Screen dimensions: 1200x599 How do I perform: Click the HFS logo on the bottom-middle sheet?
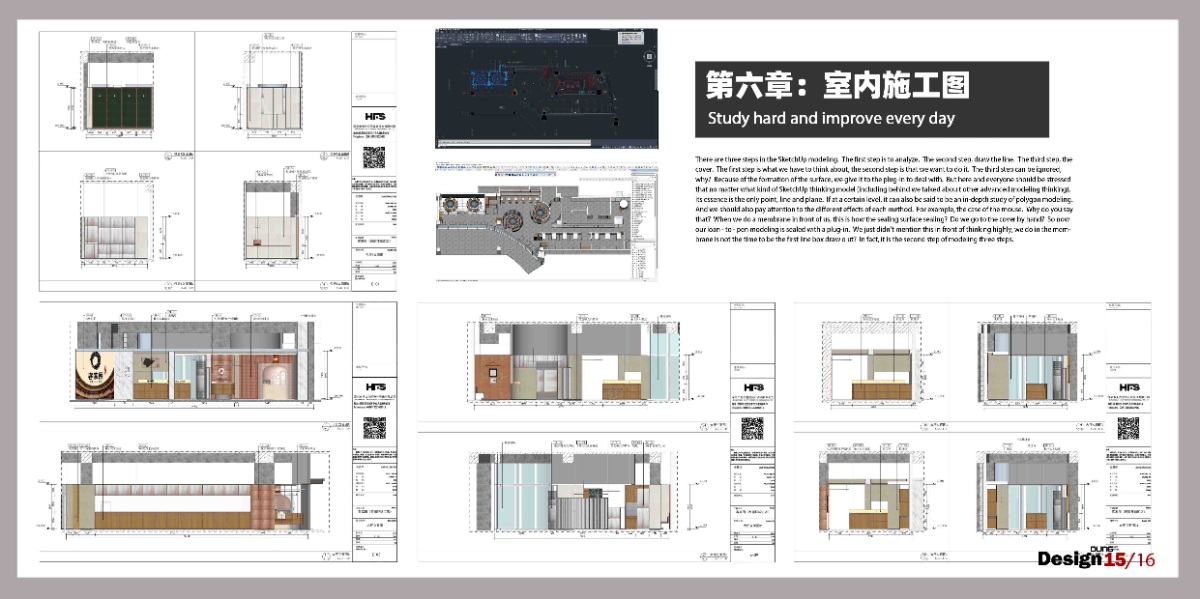[751, 386]
